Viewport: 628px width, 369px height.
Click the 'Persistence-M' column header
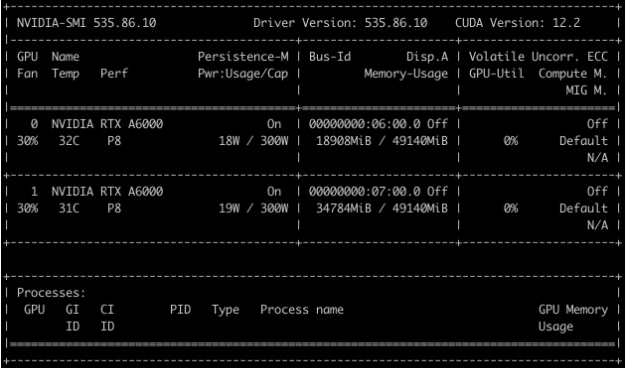tap(243, 57)
